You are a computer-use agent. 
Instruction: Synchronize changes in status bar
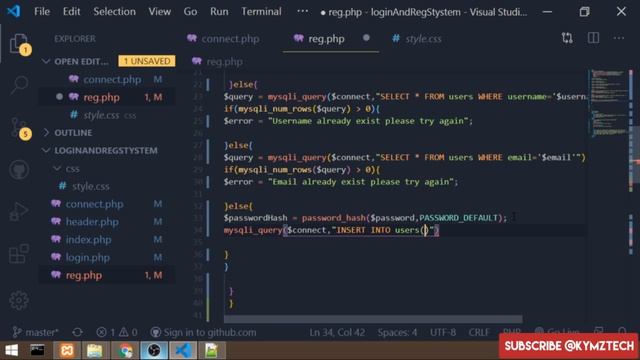(77, 332)
